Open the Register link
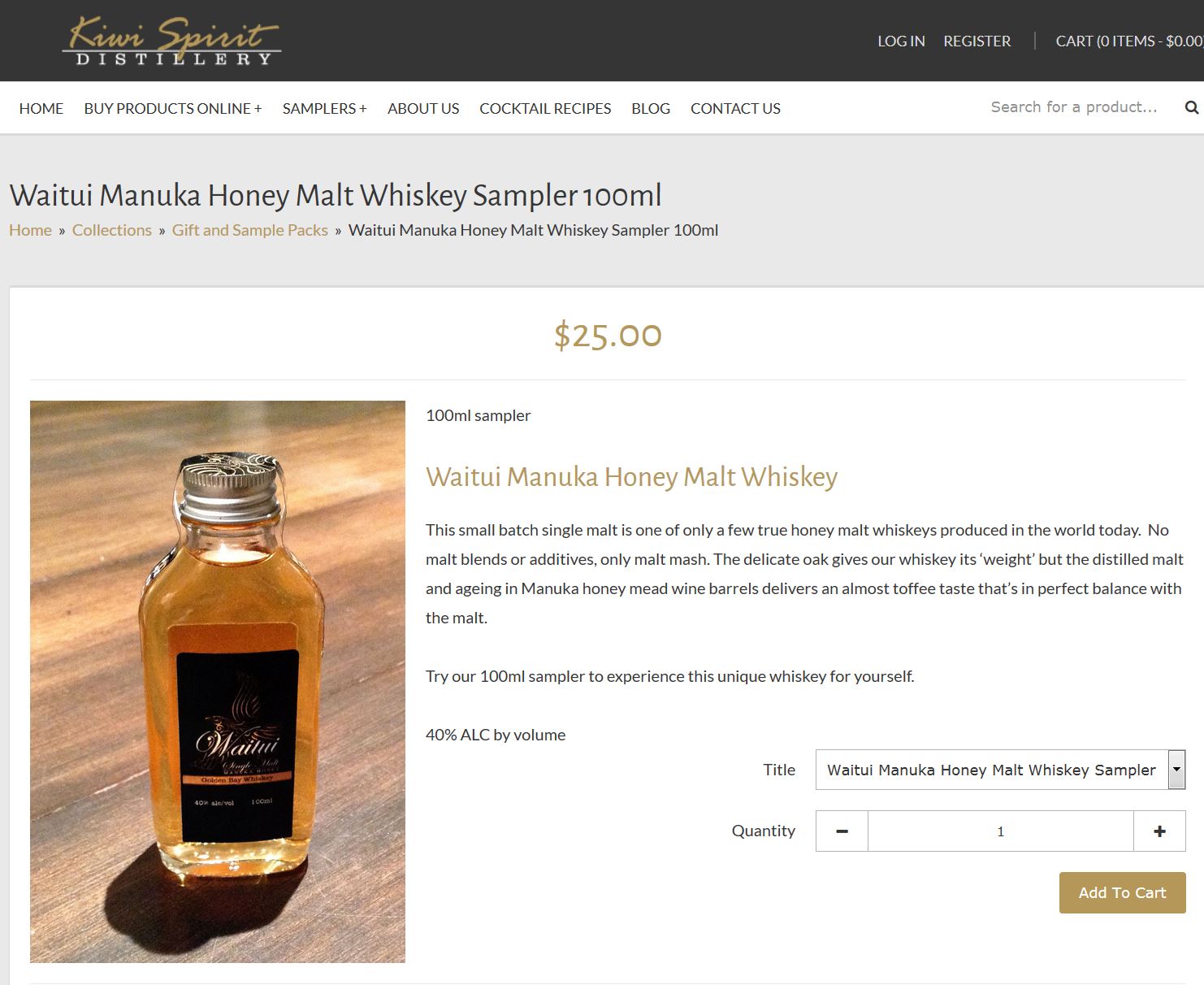This screenshot has width=1204, height=985. (x=977, y=41)
